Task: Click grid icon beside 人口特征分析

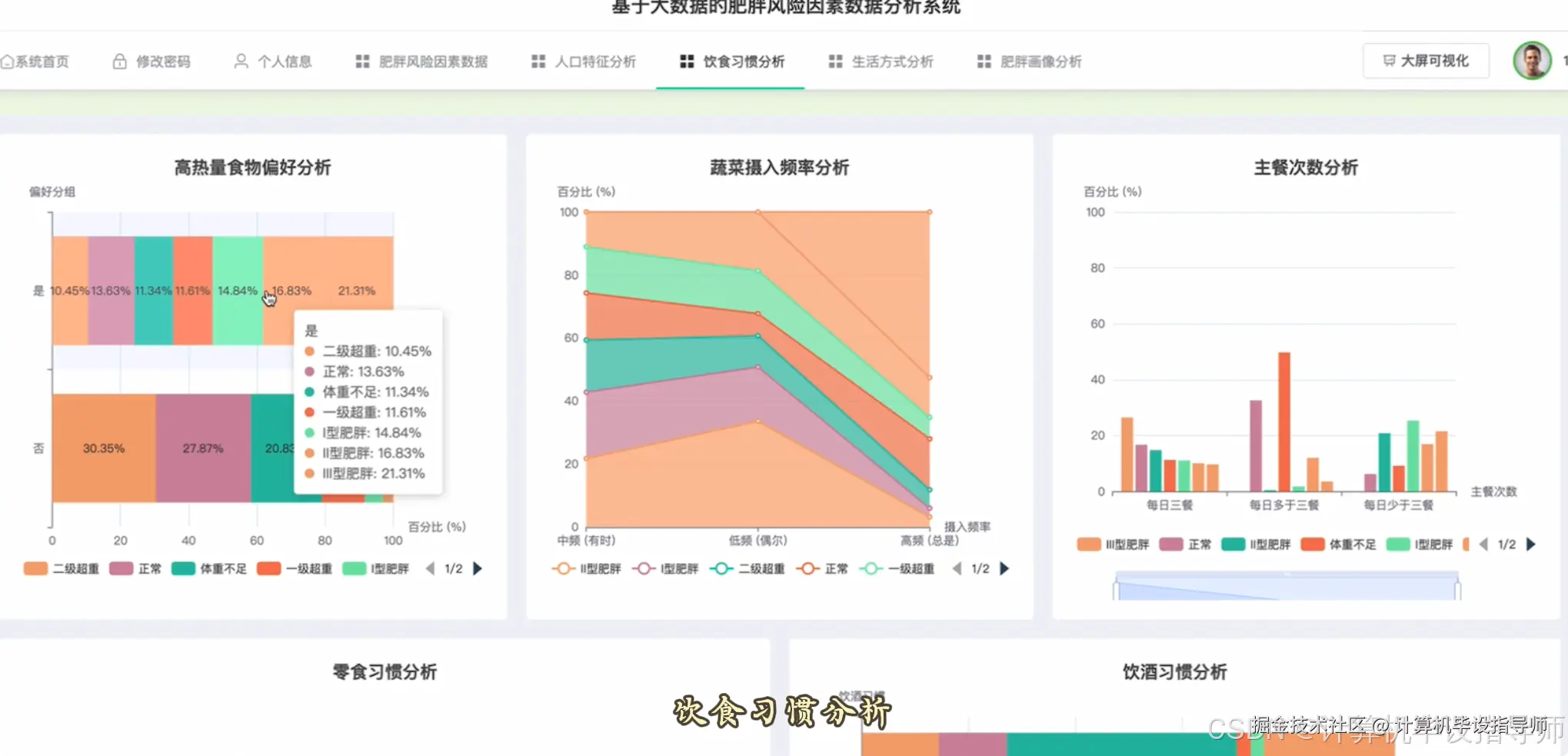Action: tap(538, 62)
